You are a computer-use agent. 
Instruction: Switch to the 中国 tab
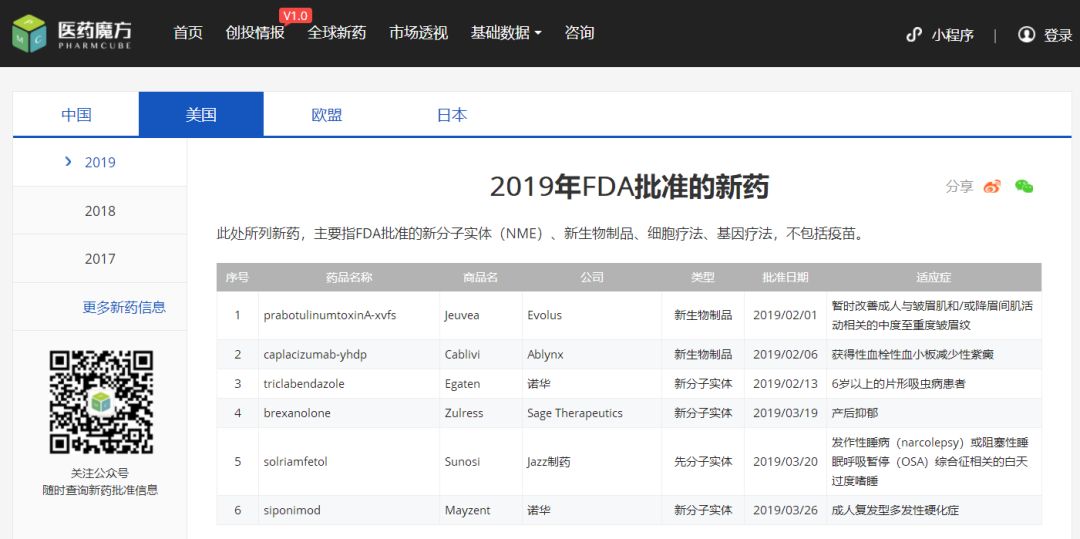(76, 114)
